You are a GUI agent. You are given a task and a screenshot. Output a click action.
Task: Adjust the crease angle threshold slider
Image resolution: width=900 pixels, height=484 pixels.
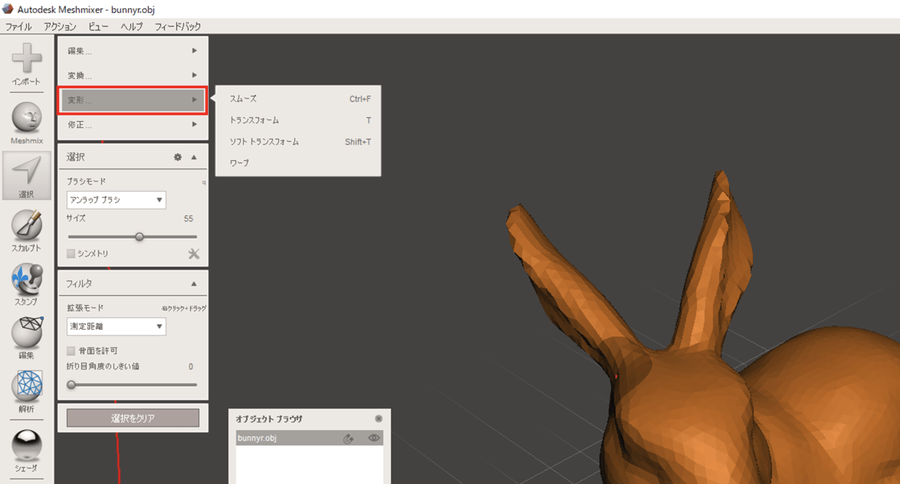(72, 385)
